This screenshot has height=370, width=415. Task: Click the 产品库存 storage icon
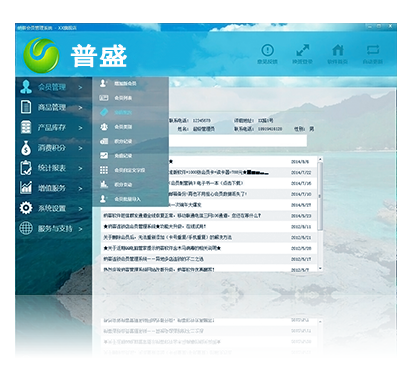click(26, 127)
